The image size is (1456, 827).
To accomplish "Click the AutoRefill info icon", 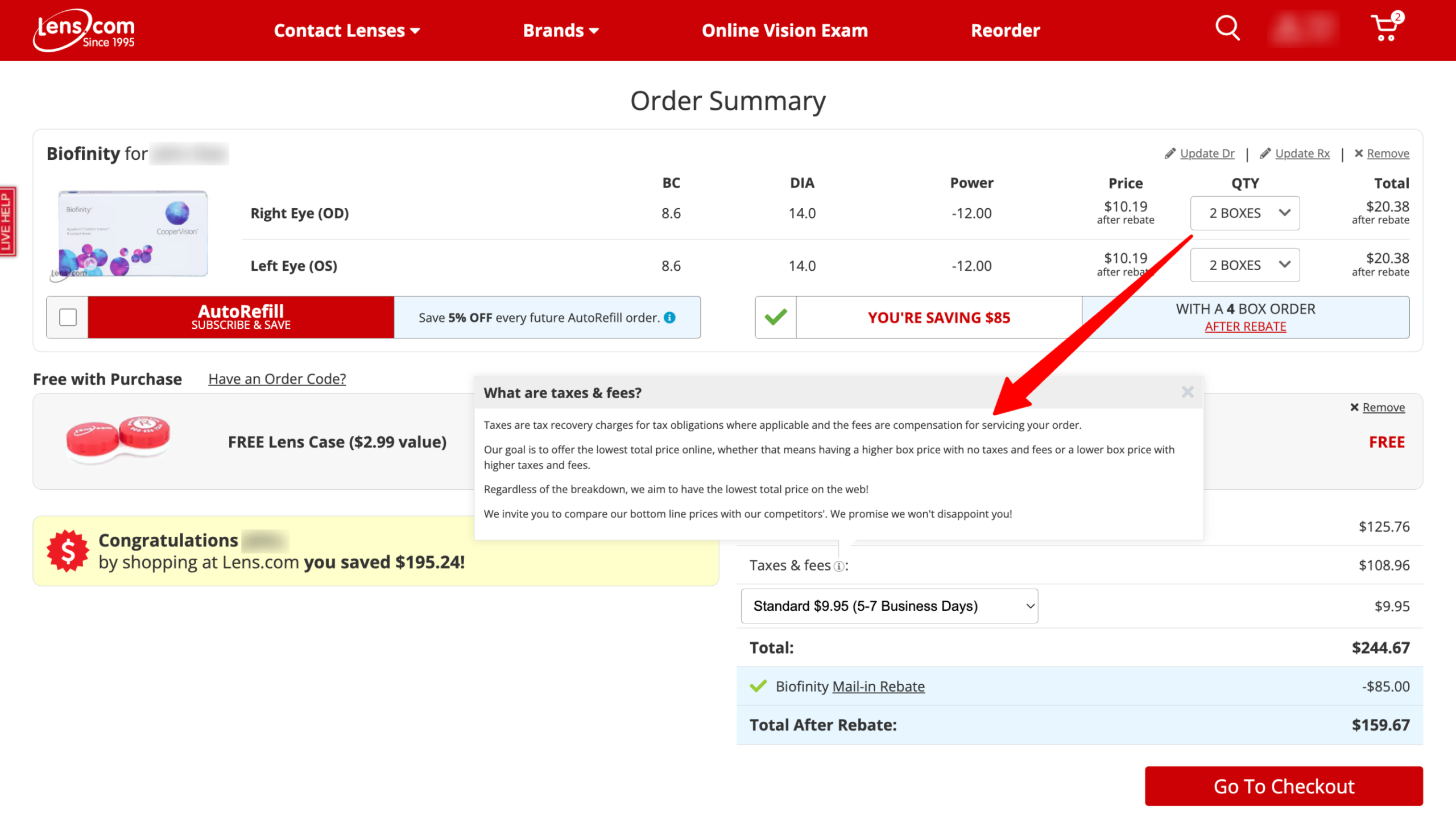I will coord(670,317).
